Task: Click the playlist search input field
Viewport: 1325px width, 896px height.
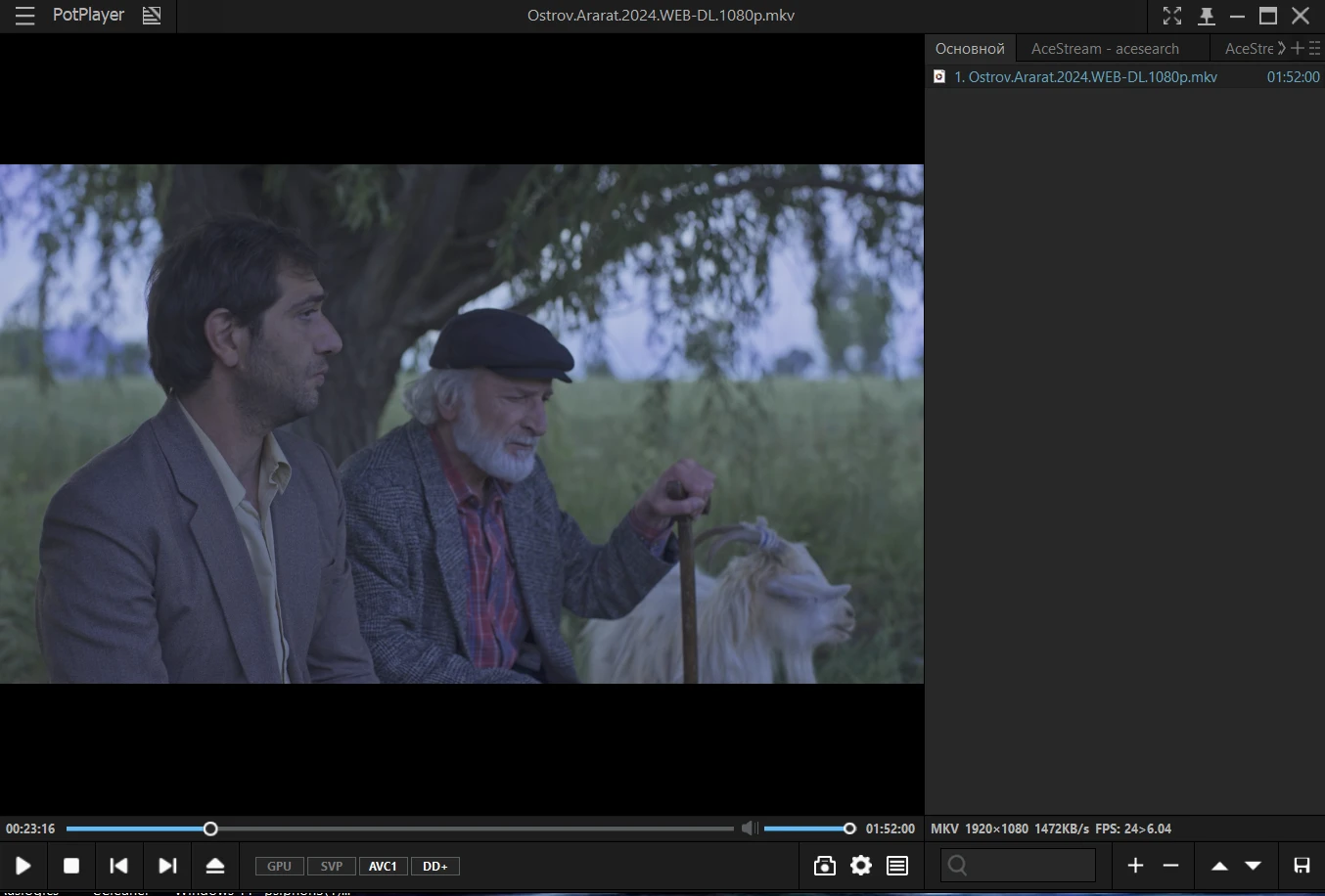Action: point(1018,866)
